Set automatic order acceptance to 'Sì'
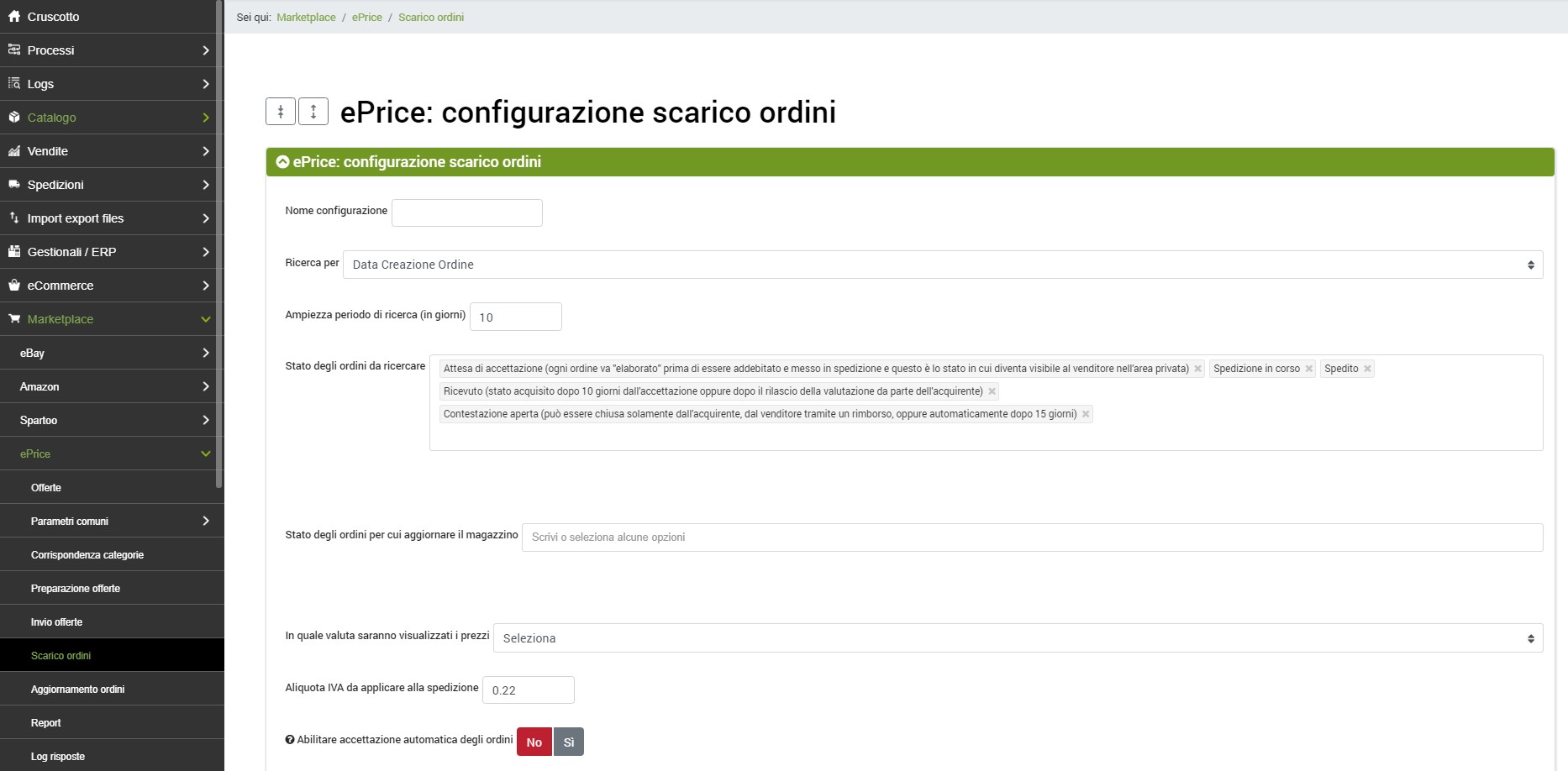The image size is (1568, 771). pyautogui.click(x=569, y=742)
